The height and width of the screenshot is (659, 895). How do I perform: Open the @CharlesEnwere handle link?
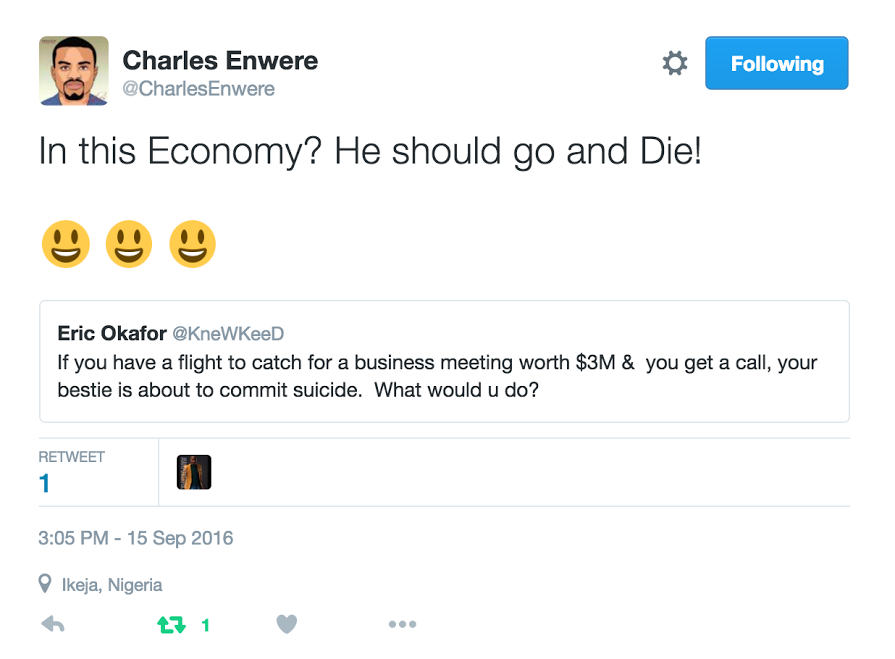coord(198,89)
